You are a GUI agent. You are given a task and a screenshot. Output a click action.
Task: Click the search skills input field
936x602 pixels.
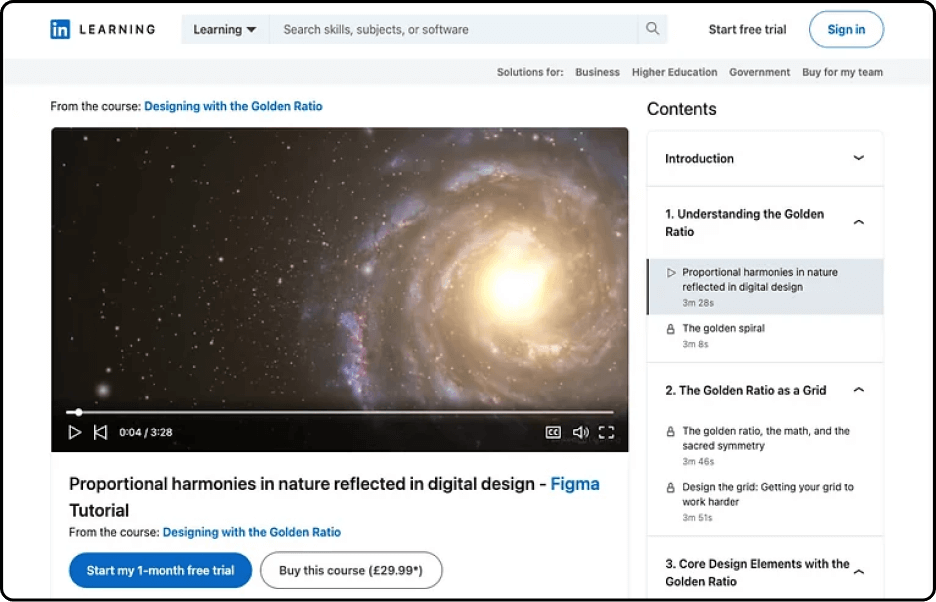454,29
